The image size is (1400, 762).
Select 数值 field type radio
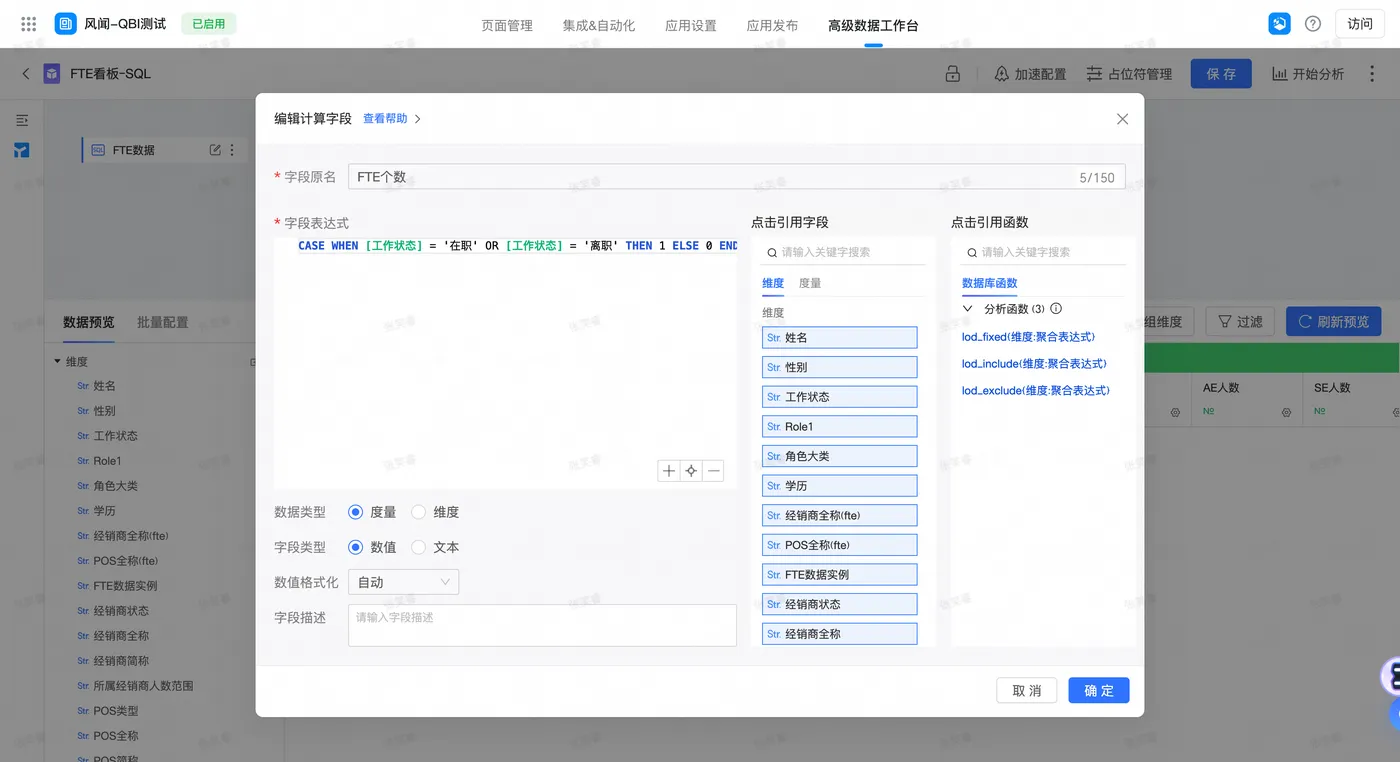[355, 547]
